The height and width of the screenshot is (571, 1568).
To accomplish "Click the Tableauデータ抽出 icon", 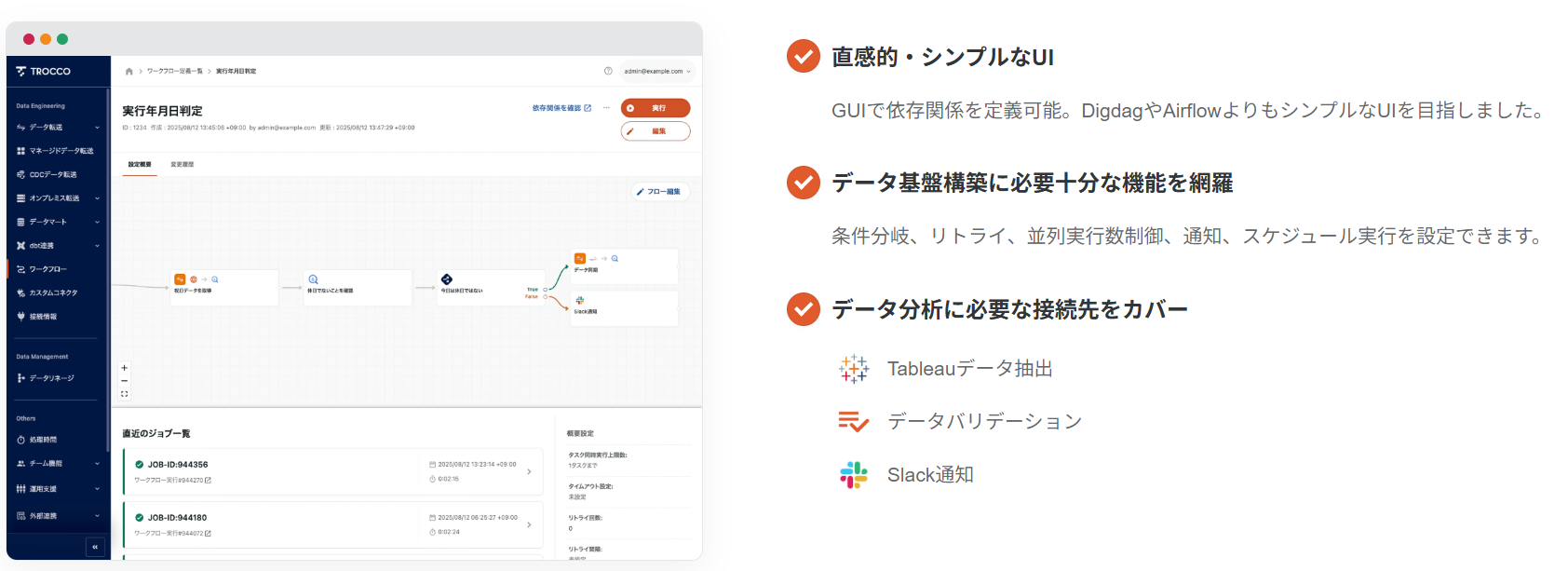I will (x=854, y=369).
